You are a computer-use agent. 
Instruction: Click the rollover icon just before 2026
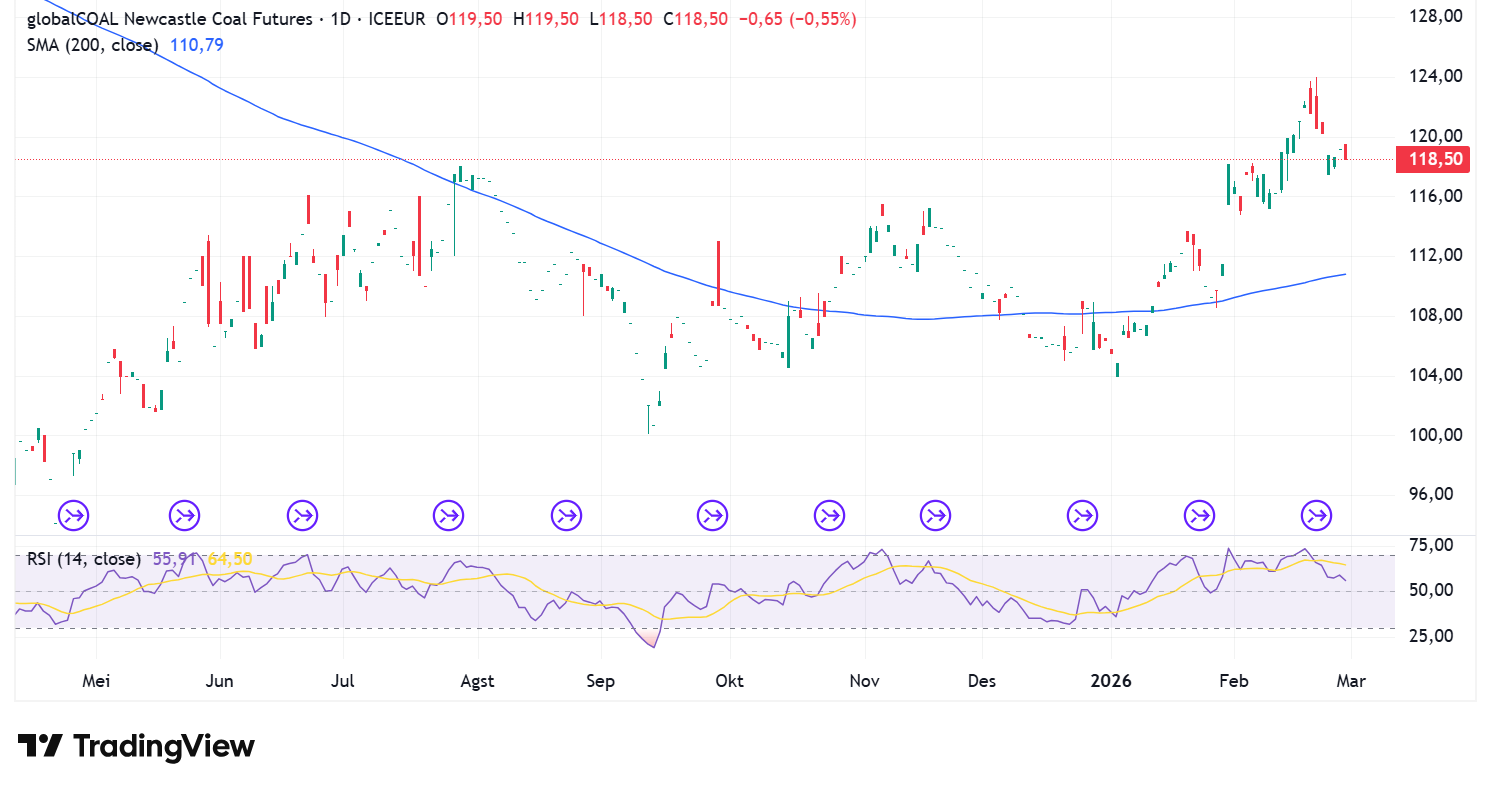tap(1082, 516)
